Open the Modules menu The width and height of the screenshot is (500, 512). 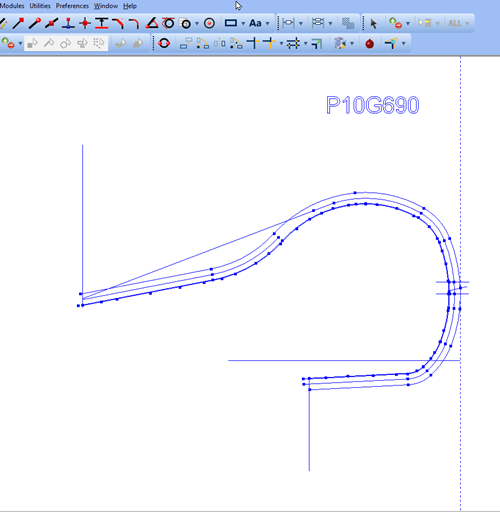click(x=12, y=6)
